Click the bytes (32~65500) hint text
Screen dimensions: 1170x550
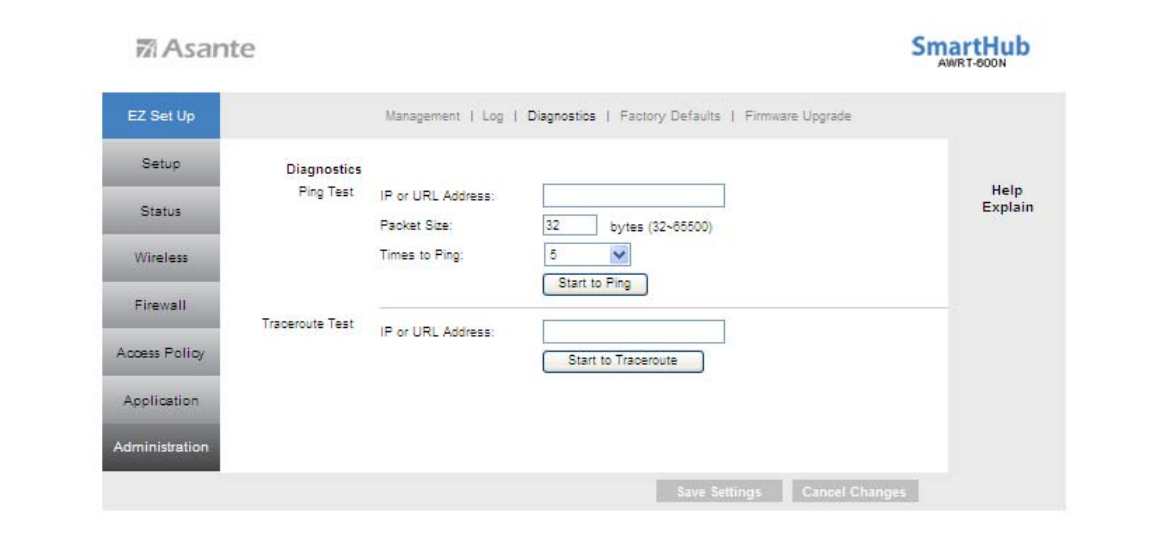click(661, 228)
